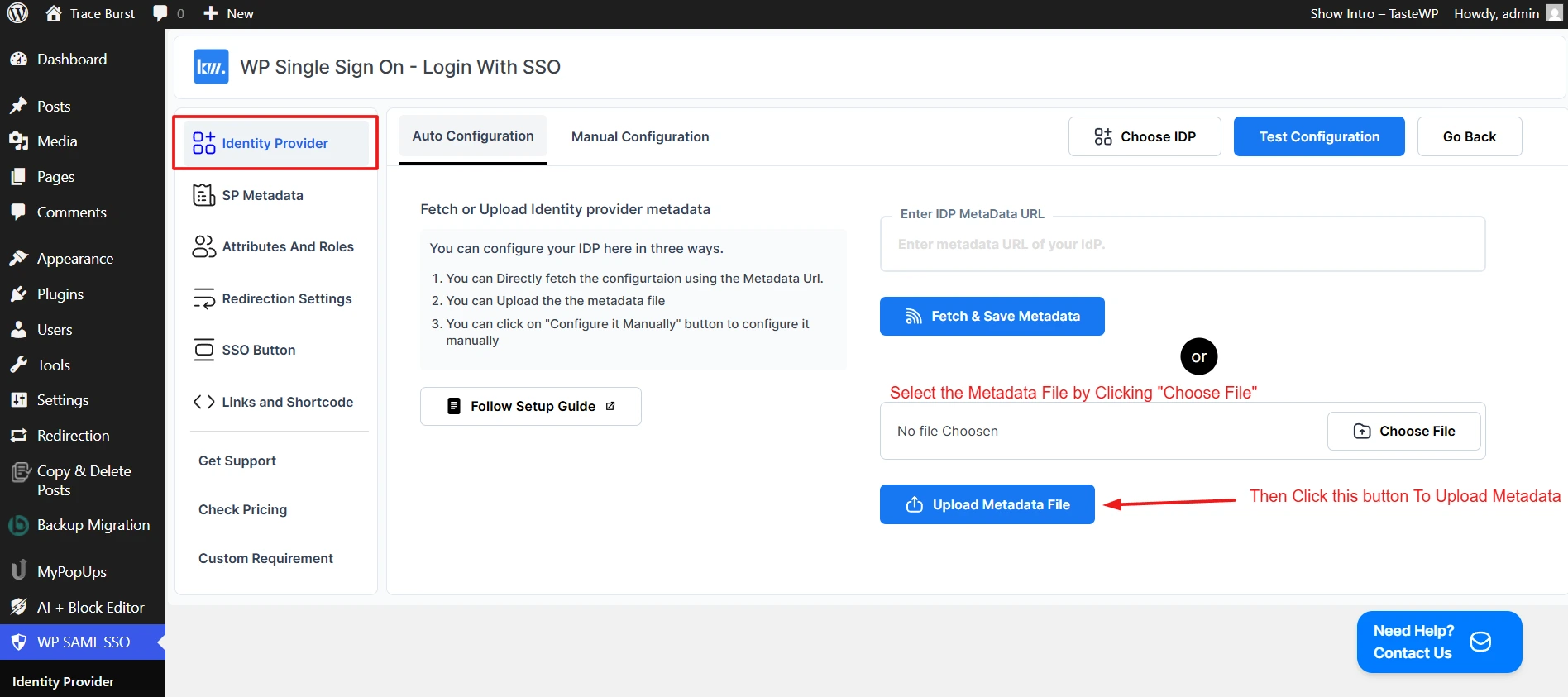This screenshot has height=697, width=1568.
Task: Click the admin avatar icon
Action: (x=1555, y=13)
